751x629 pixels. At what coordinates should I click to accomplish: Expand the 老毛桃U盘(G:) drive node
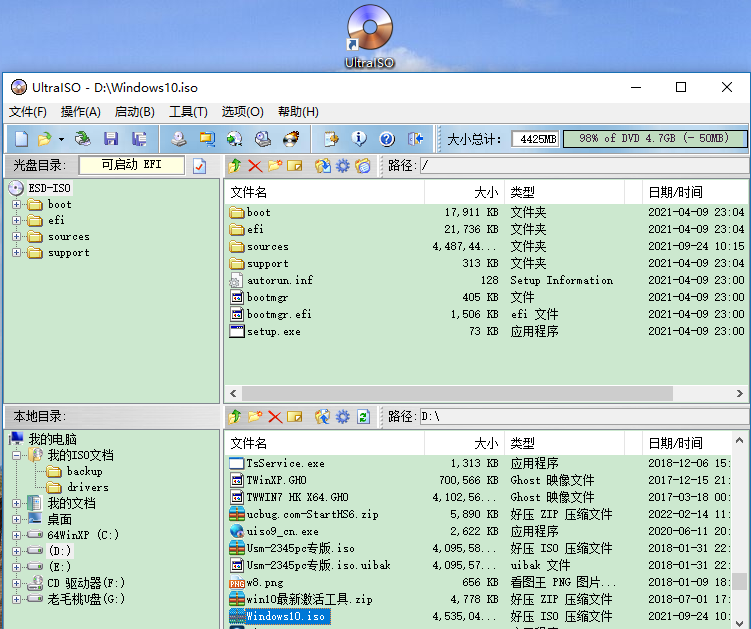coord(17,599)
